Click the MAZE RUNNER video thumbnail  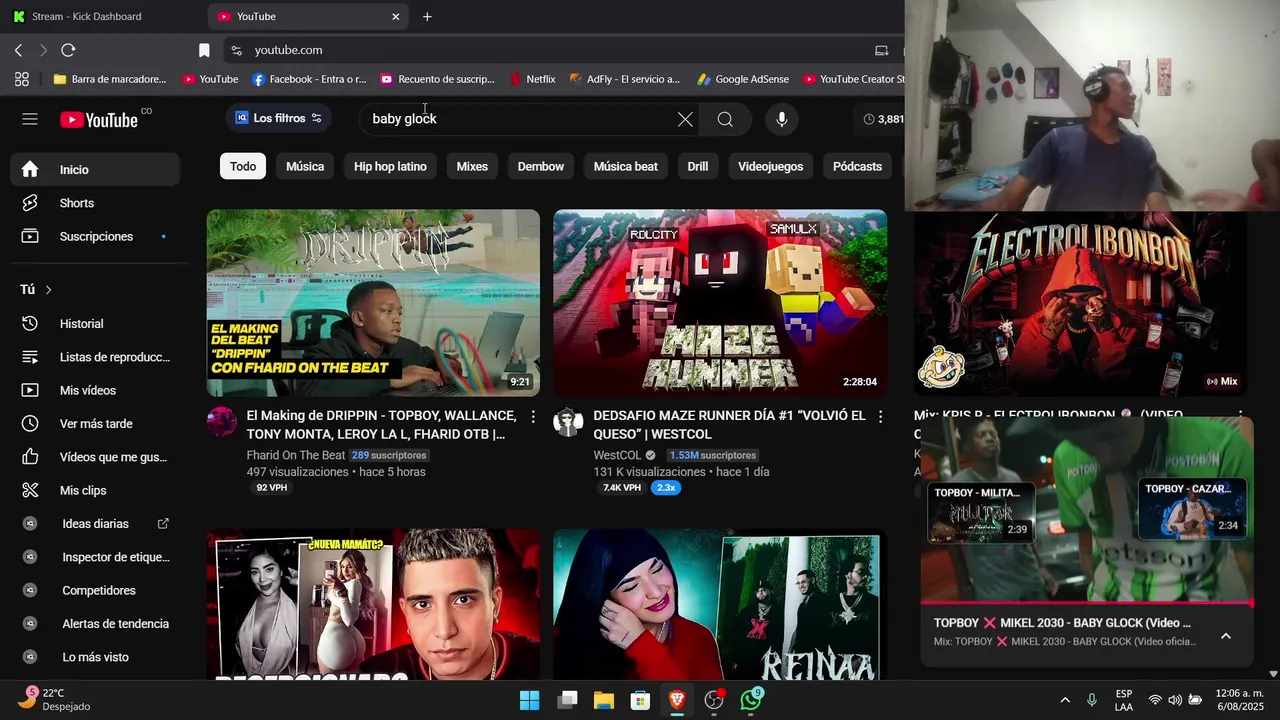click(x=720, y=303)
